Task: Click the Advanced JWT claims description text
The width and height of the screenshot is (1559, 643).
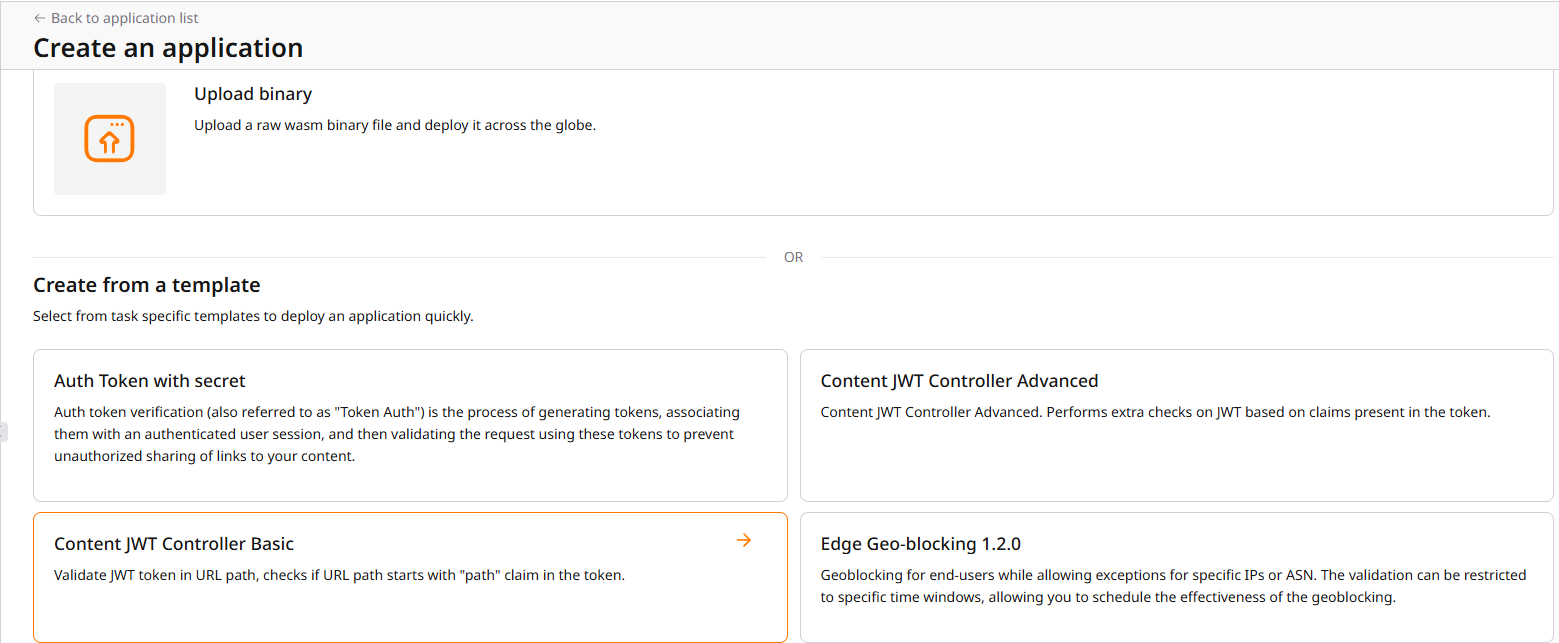Action: pyautogui.click(x=1155, y=412)
